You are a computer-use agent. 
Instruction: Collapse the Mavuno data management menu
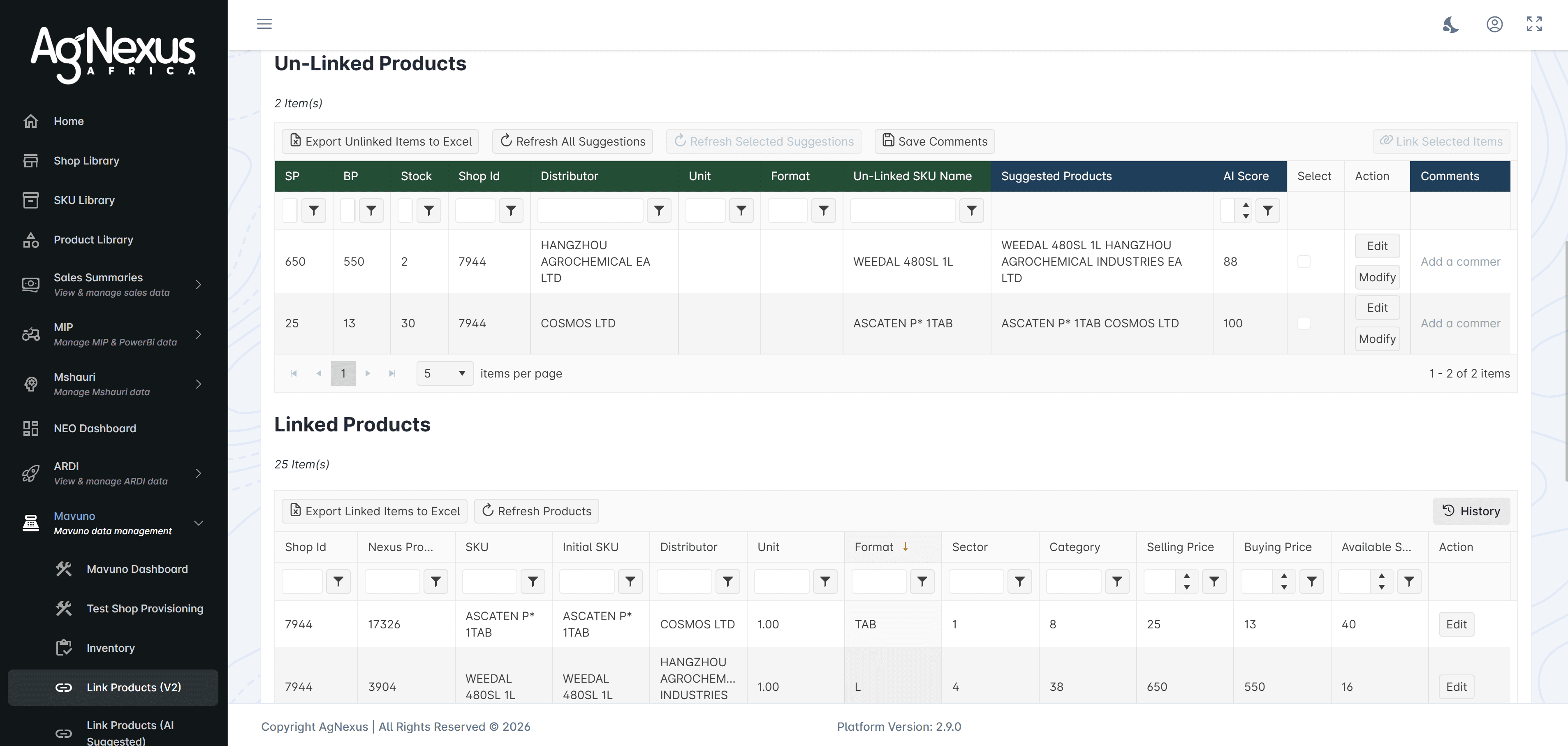click(x=113, y=523)
